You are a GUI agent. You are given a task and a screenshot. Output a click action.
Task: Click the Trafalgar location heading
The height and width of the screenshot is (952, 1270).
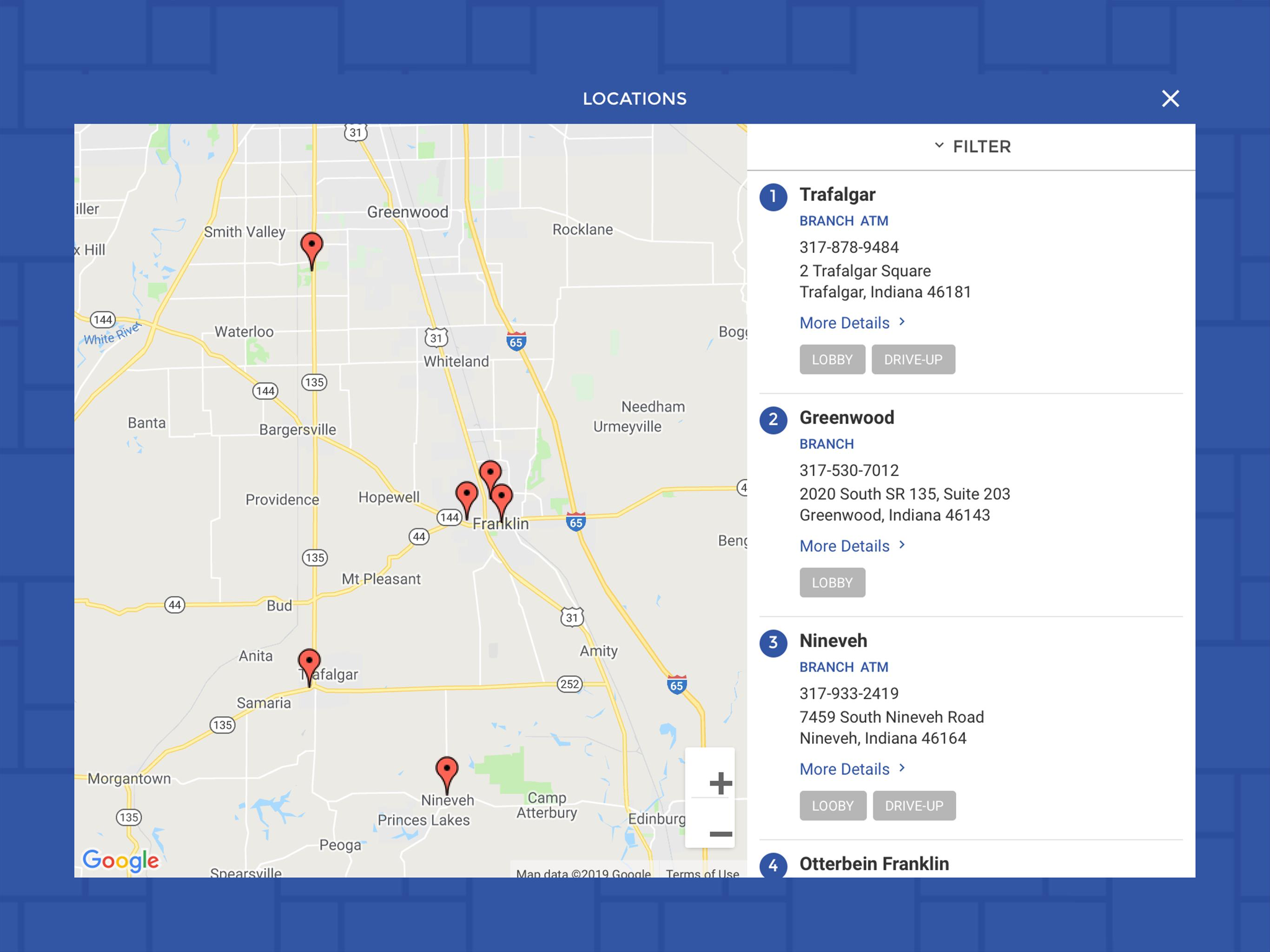point(837,195)
